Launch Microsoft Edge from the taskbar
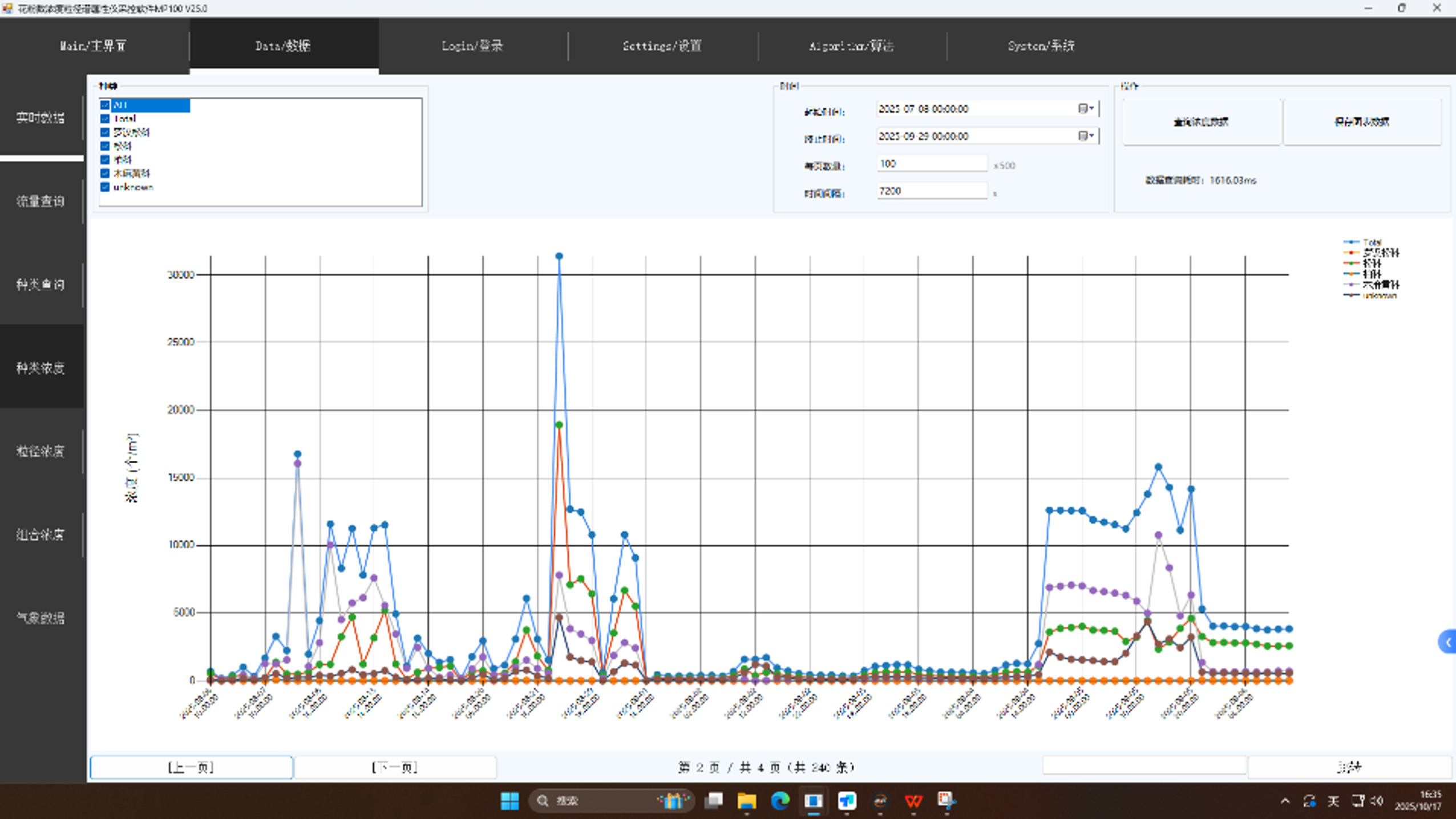Viewport: 1456px width, 819px height. pos(780,801)
